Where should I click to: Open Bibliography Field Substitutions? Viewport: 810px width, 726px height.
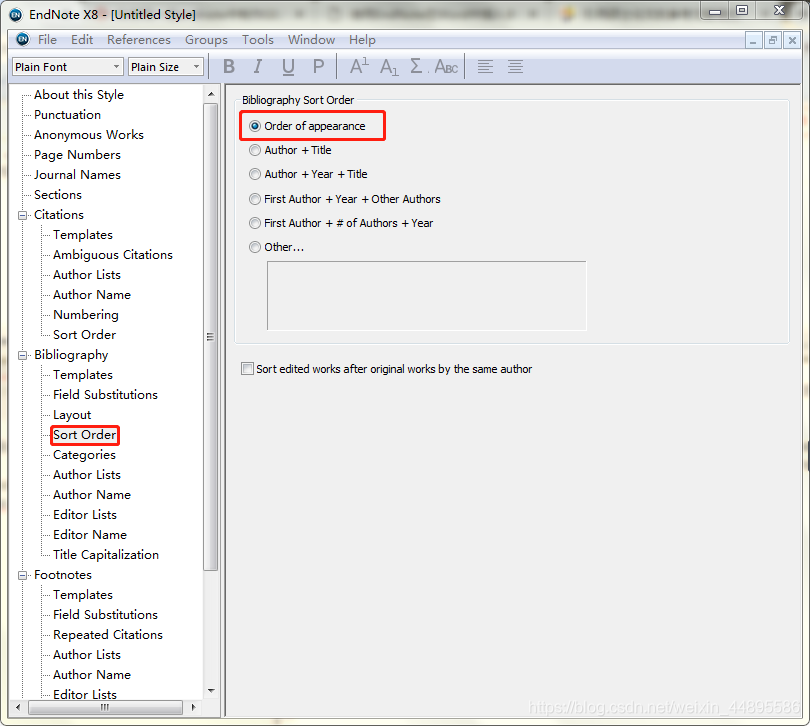coord(105,395)
